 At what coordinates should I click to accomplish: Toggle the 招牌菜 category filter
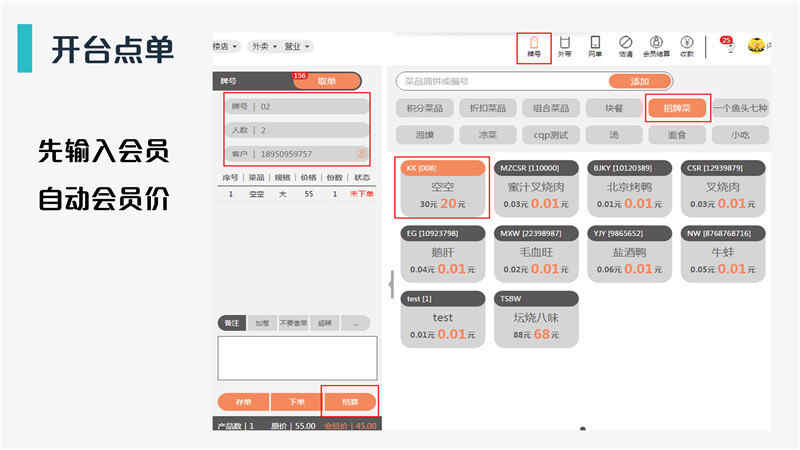(677, 108)
